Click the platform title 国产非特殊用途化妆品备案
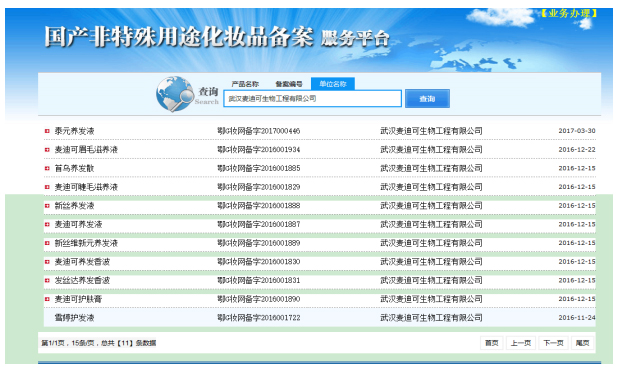Screen dimensions: 624x380 click(179, 37)
